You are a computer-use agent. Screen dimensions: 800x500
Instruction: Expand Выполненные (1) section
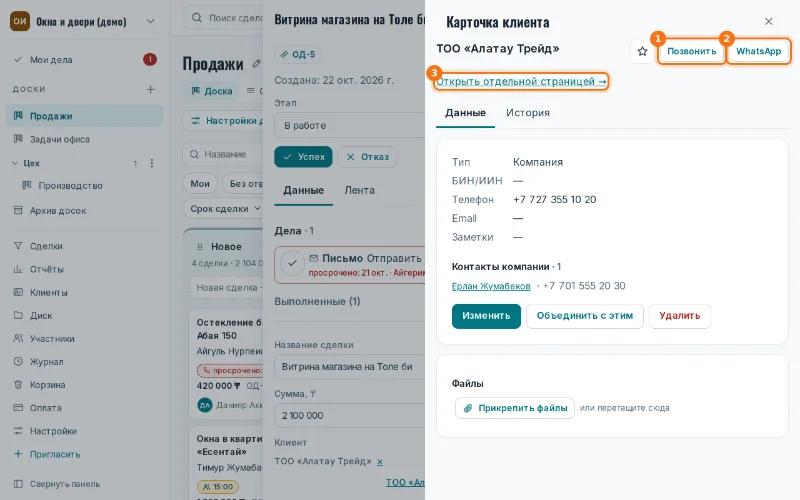(x=317, y=302)
